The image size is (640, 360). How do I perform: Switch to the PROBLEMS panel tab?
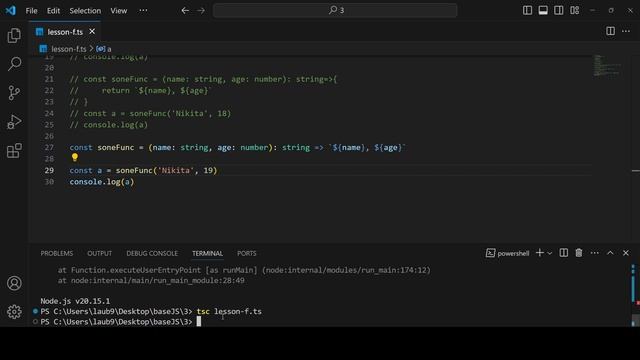pyautogui.click(x=57, y=253)
